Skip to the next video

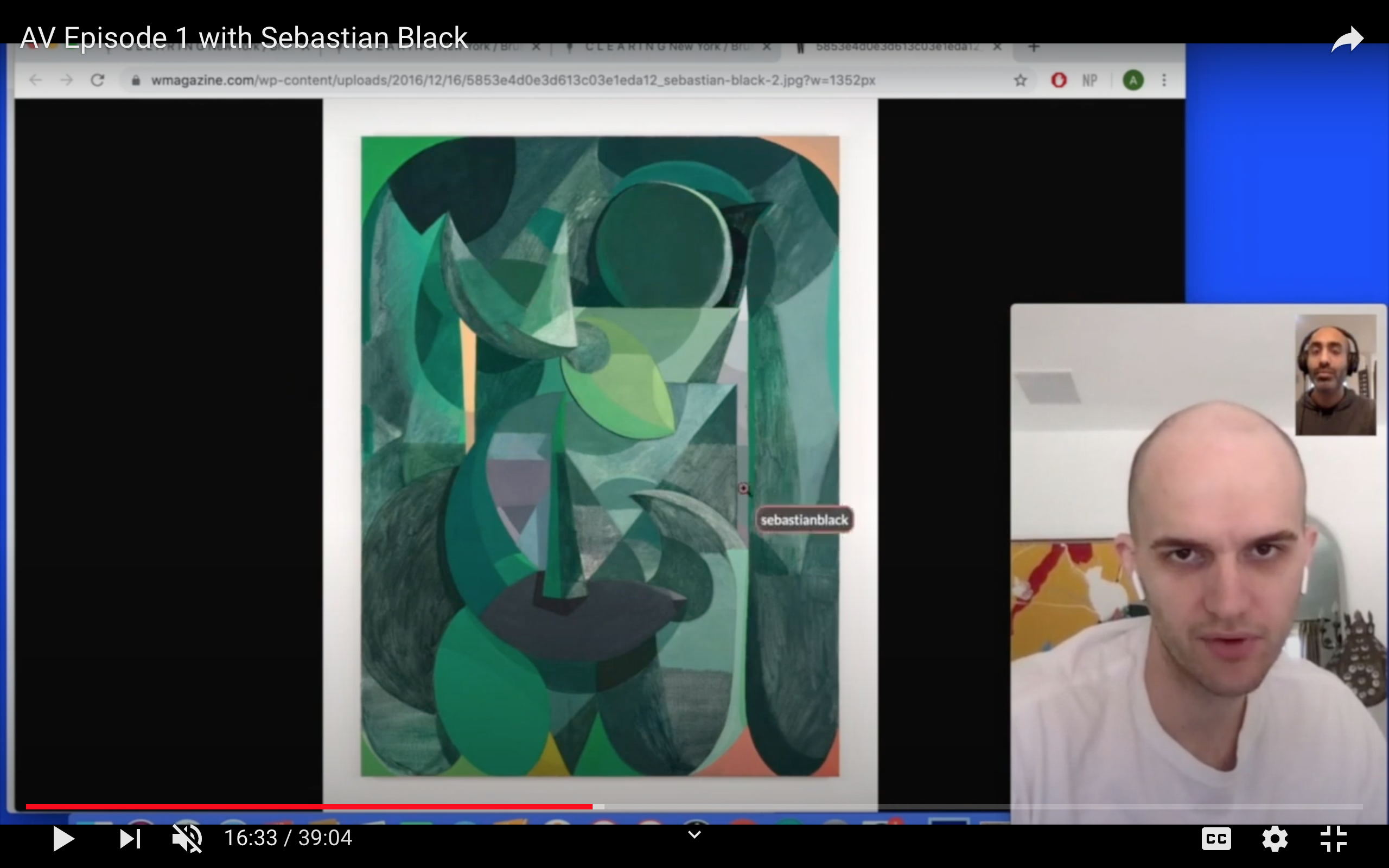[130, 839]
